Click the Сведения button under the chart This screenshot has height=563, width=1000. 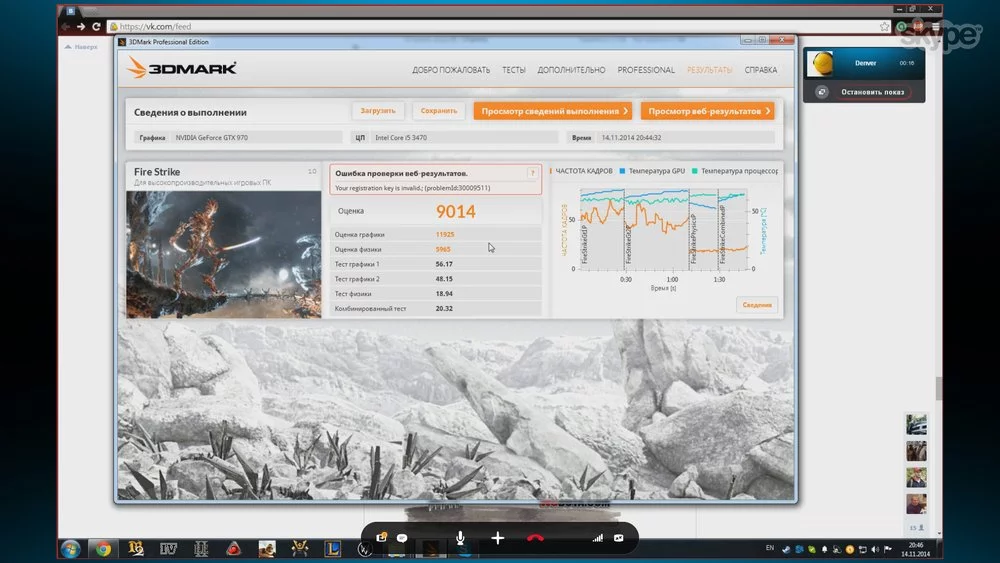coord(757,305)
